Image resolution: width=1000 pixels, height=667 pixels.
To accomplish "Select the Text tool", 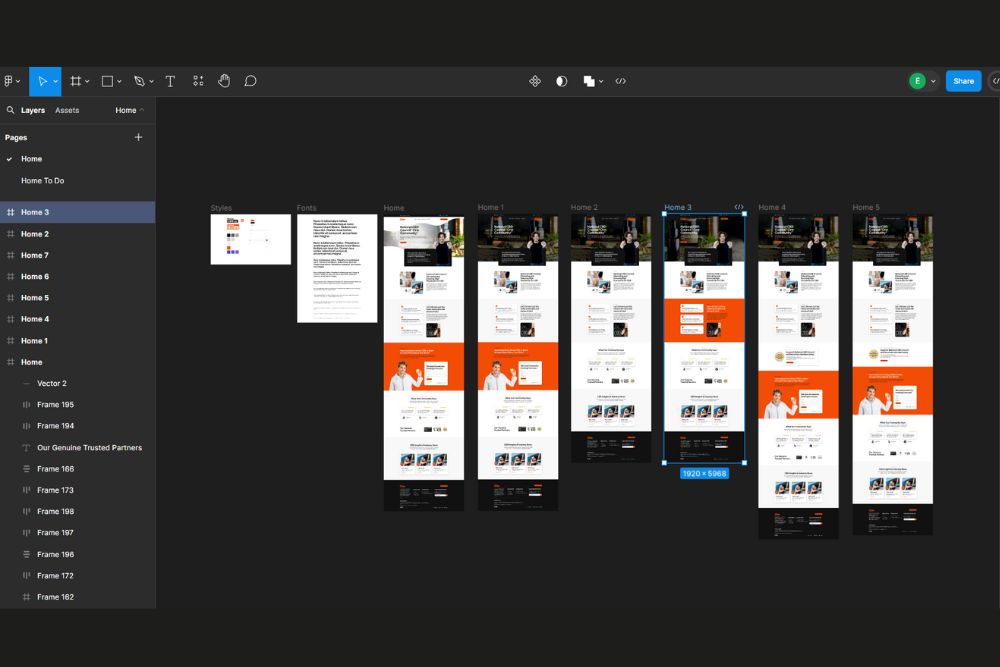I will [170, 81].
